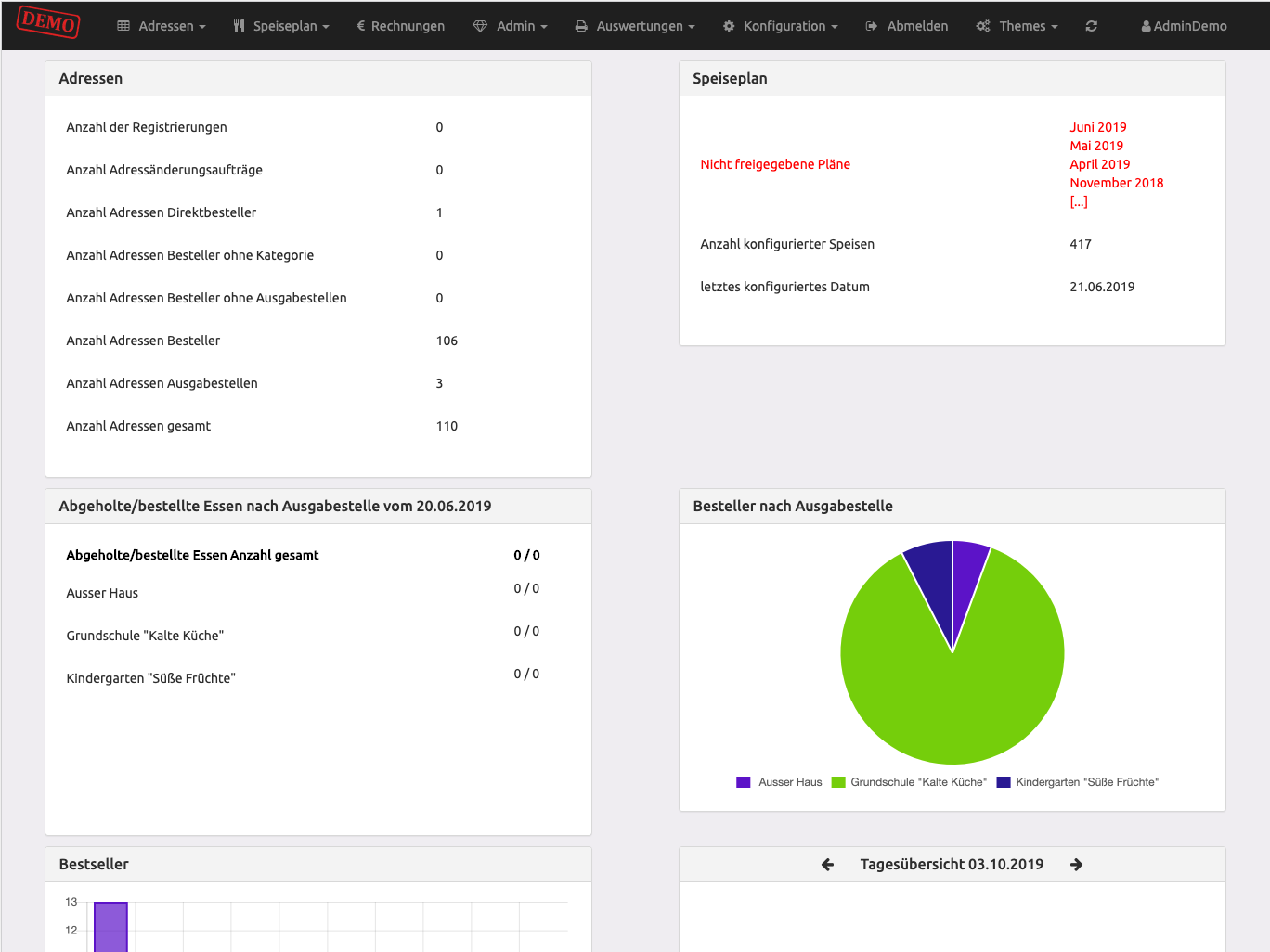
Task: Open the Themes menu
Action: 1017,26
